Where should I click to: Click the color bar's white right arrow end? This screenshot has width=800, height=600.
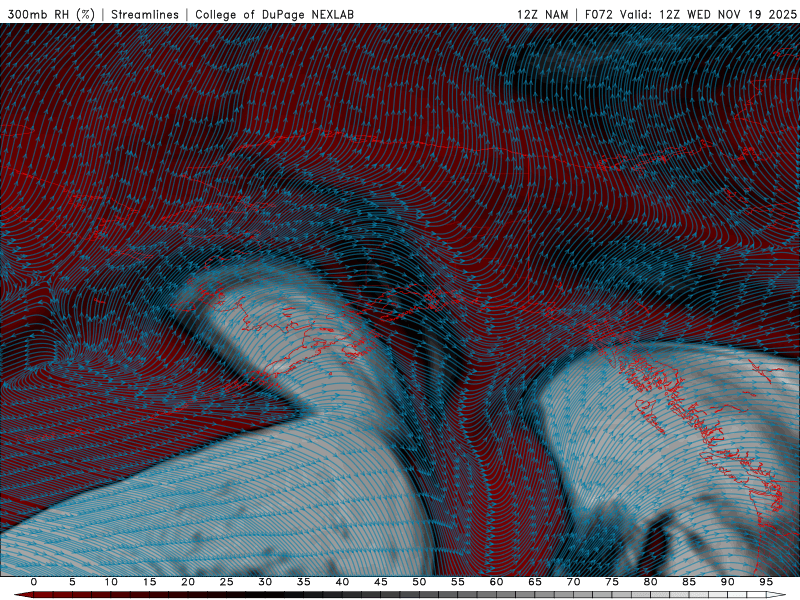(x=777, y=595)
